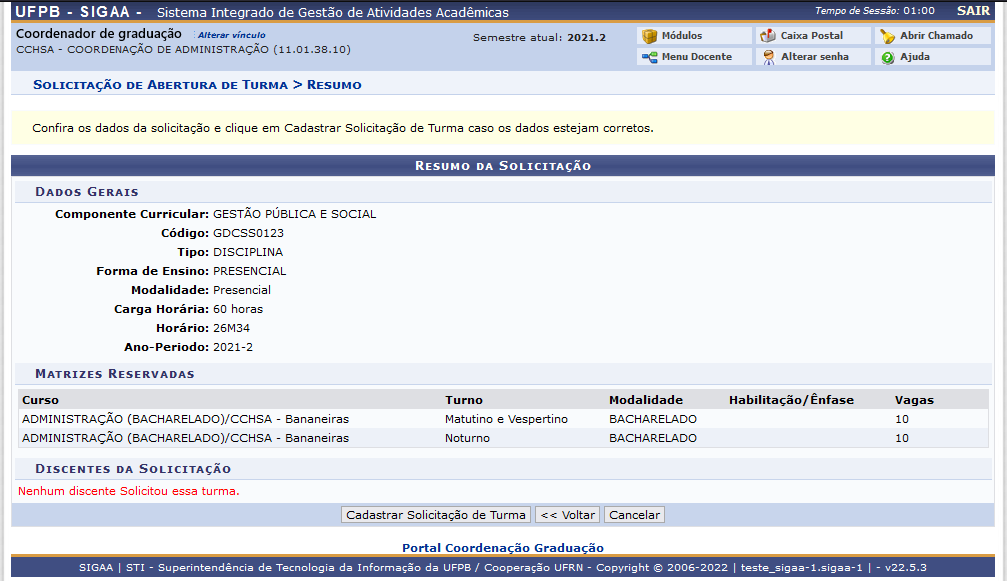Click the Noturno cell
Viewport: 1007px width, 581px height.
click(467, 438)
